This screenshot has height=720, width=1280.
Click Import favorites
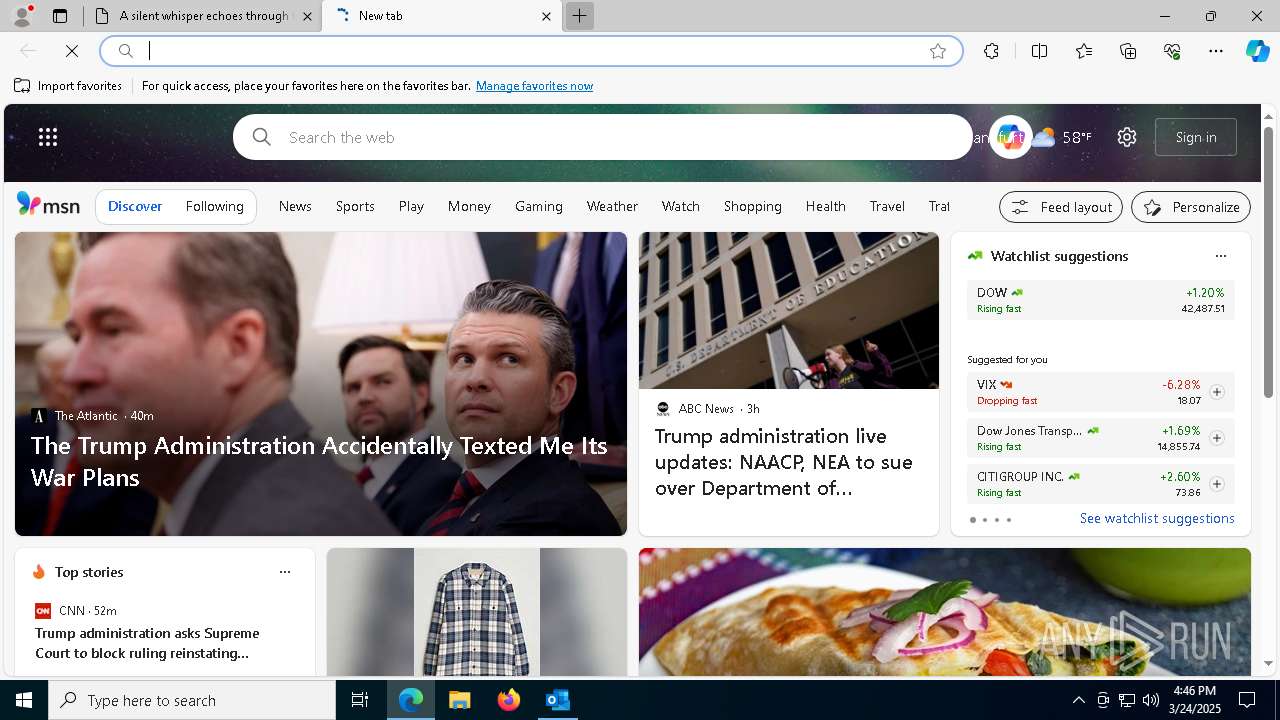click(x=68, y=86)
